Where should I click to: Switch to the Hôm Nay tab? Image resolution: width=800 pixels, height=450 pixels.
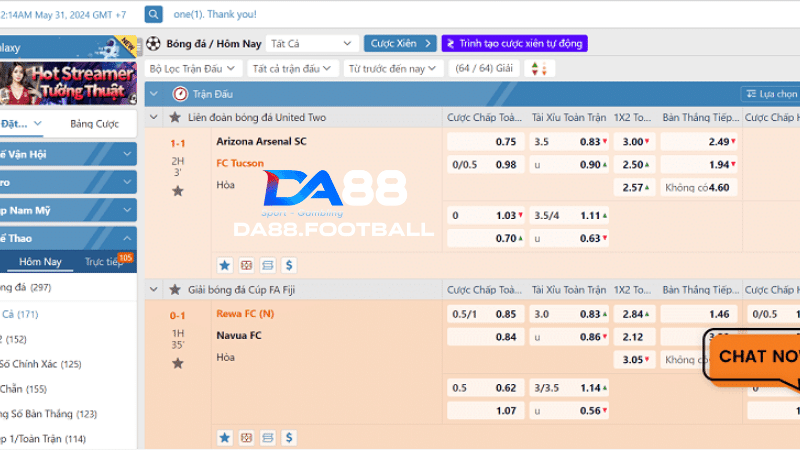click(40, 262)
